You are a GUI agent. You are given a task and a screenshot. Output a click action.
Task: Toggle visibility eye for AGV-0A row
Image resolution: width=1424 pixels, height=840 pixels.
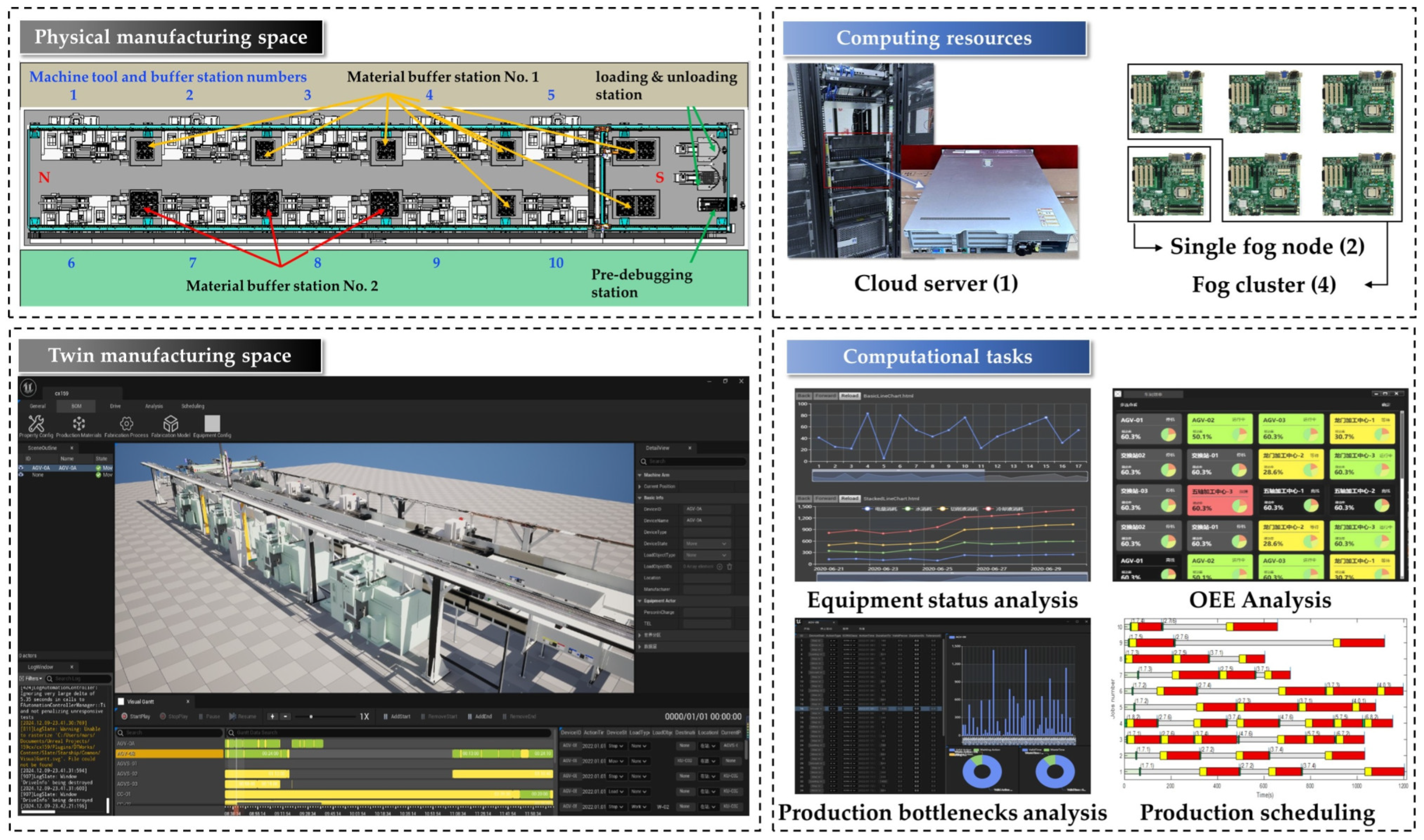[x=21, y=469]
